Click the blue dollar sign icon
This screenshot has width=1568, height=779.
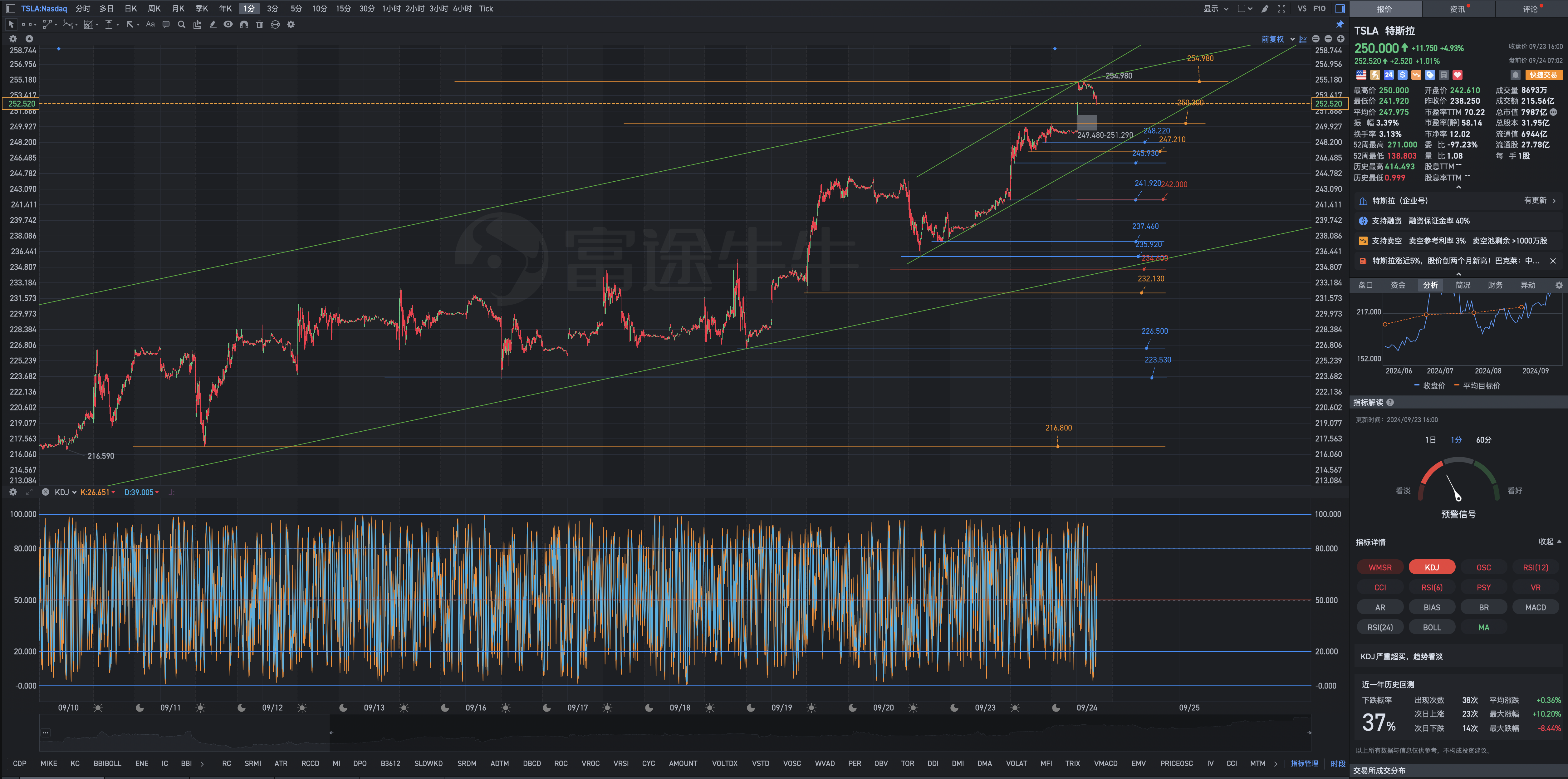tap(1403, 75)
